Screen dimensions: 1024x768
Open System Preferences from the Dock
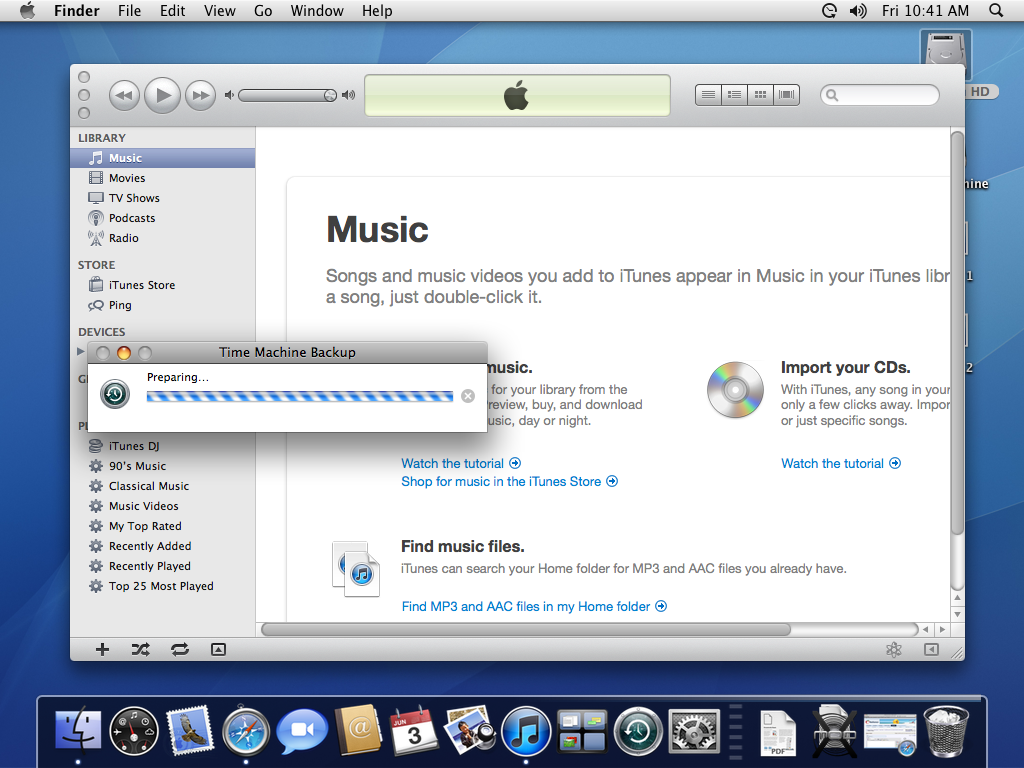[694, 731]
